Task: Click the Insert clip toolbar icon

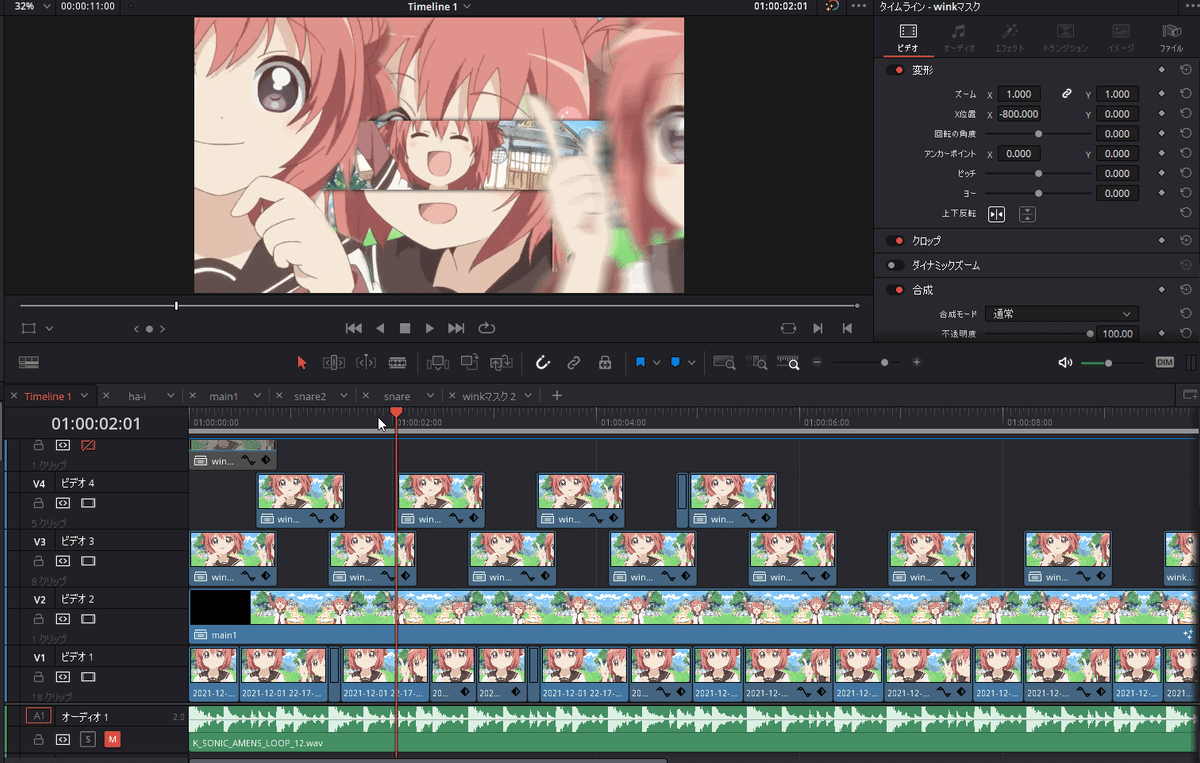Action: pyautogui.click(x=437, y=362)
